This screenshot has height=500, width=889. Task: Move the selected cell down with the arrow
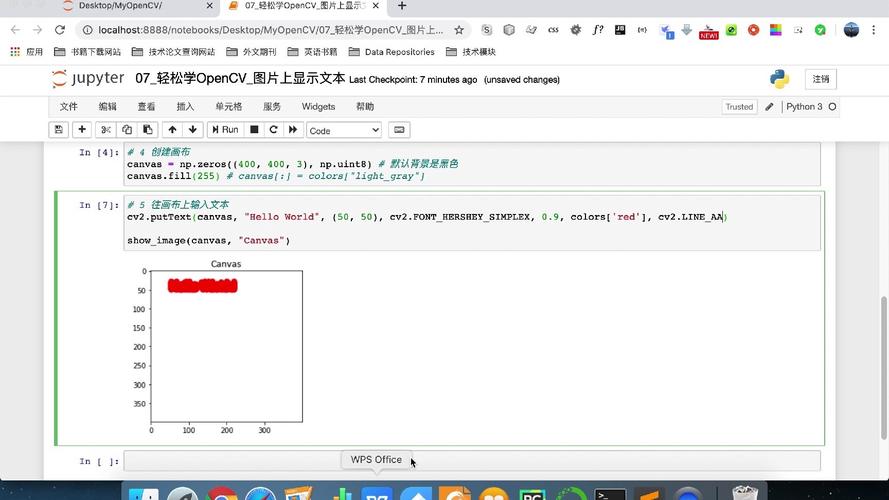tap(193, 130)
